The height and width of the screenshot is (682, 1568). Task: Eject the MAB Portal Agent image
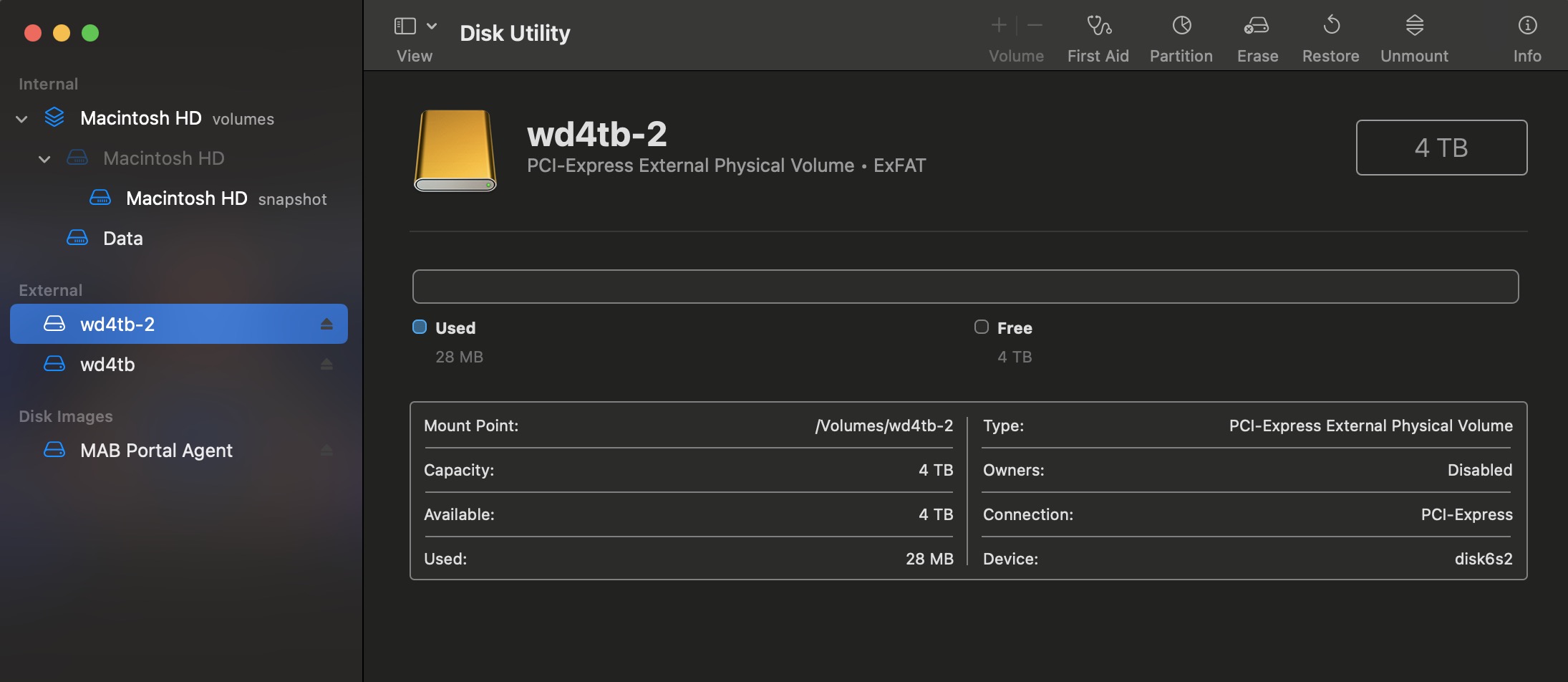[x=326, y=451]
